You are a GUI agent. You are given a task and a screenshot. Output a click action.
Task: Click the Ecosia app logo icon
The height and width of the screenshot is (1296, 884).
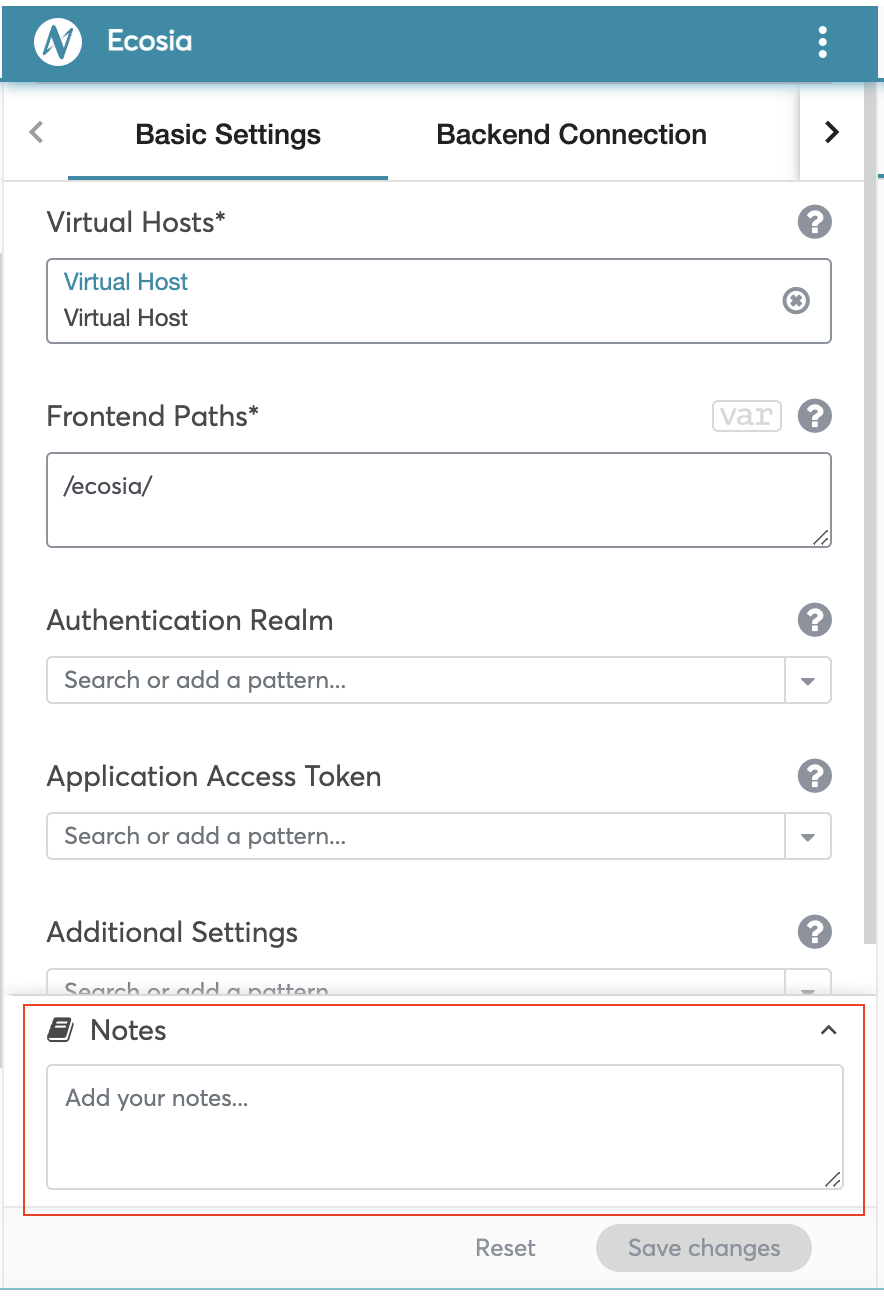[57, 42]
